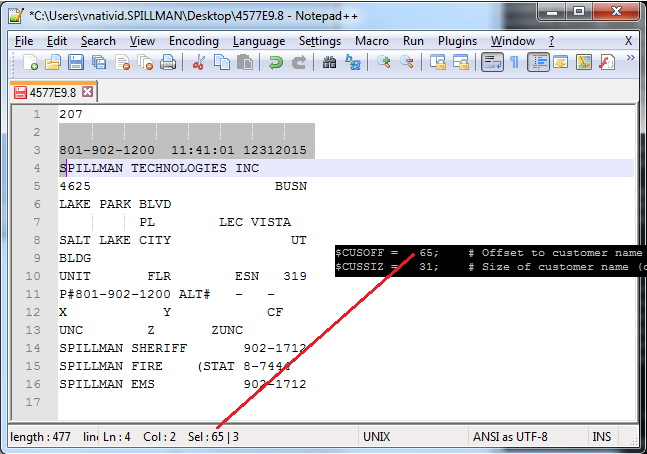Click "LEC VISTA" on line 7

(255, 222)
